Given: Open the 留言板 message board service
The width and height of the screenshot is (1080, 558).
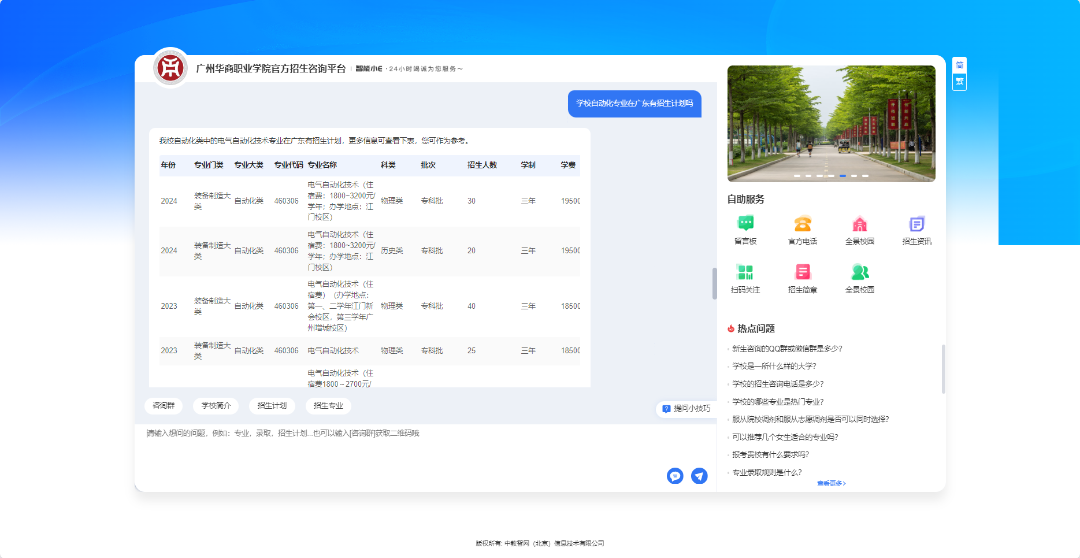Looking at the screenshot, I should 745,225.
